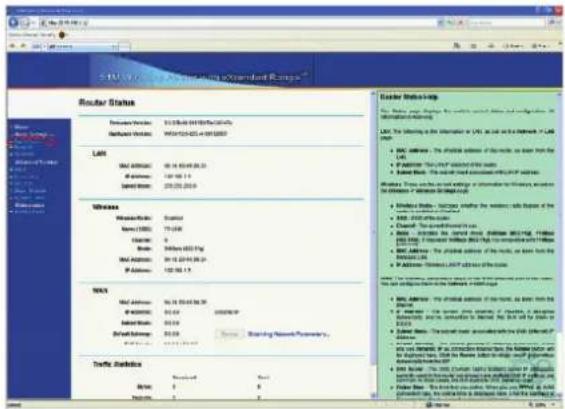This screenshot has width=565, height=409.
Task: Open Advanced Settings in the router sidebar
Action: click(36, 163)
